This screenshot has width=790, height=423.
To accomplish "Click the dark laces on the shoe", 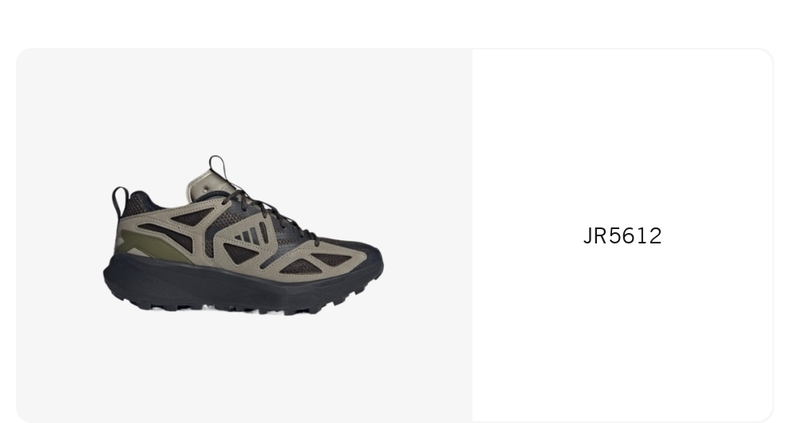I will click(270, 214).
